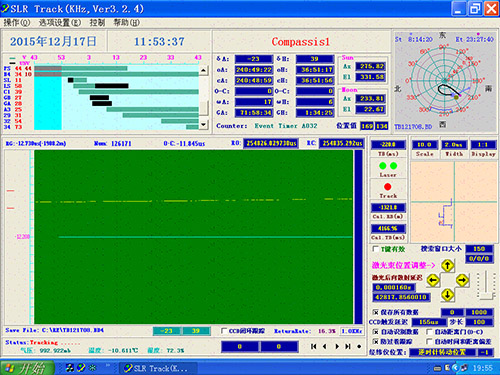Expand satellite list scroll down arrow
Image resolution: width=500 pixels, height=375 pixels.
coord(204,125)
